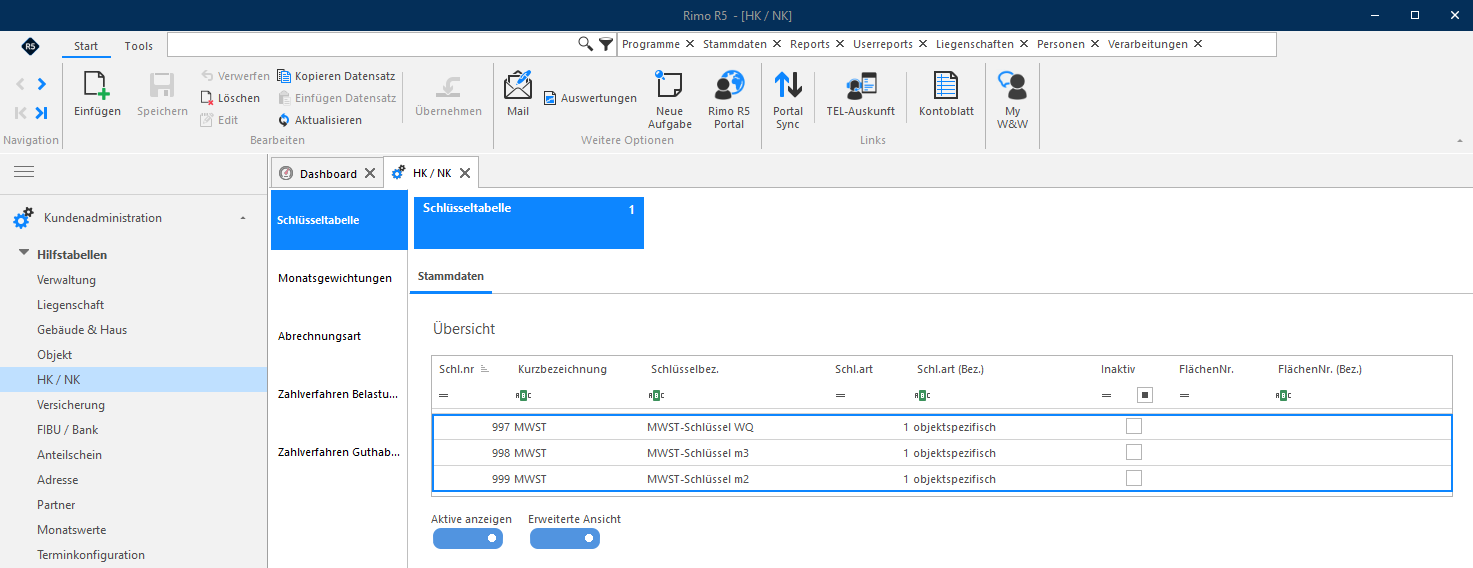Click Aktualisieren refresh icon

[284, 120]
